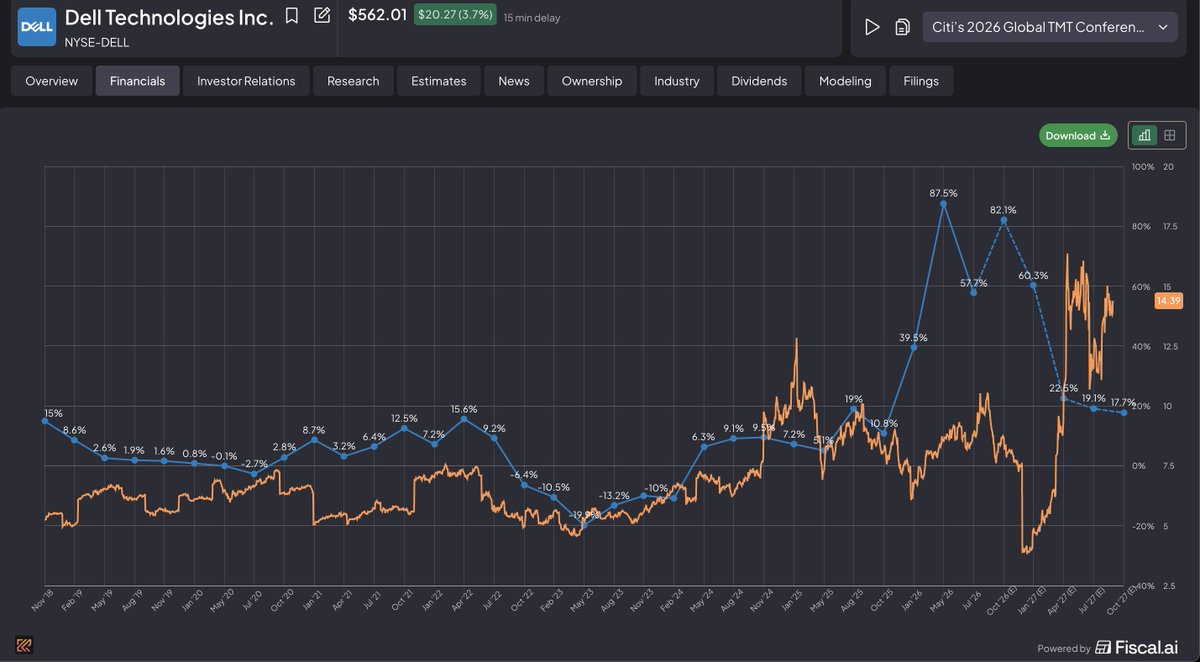This screenshot has height=662, width=1200.
Task: Expand the Citi's 2026 Global TMT Conference dropdown
Action: coord(1050,27)
